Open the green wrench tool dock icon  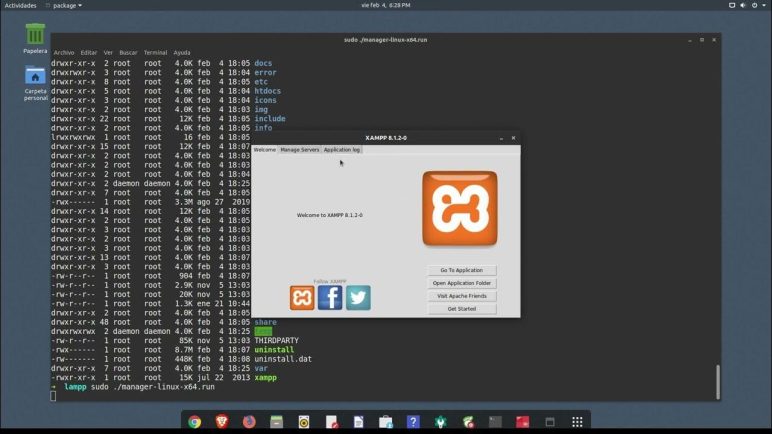click(441, 422)
